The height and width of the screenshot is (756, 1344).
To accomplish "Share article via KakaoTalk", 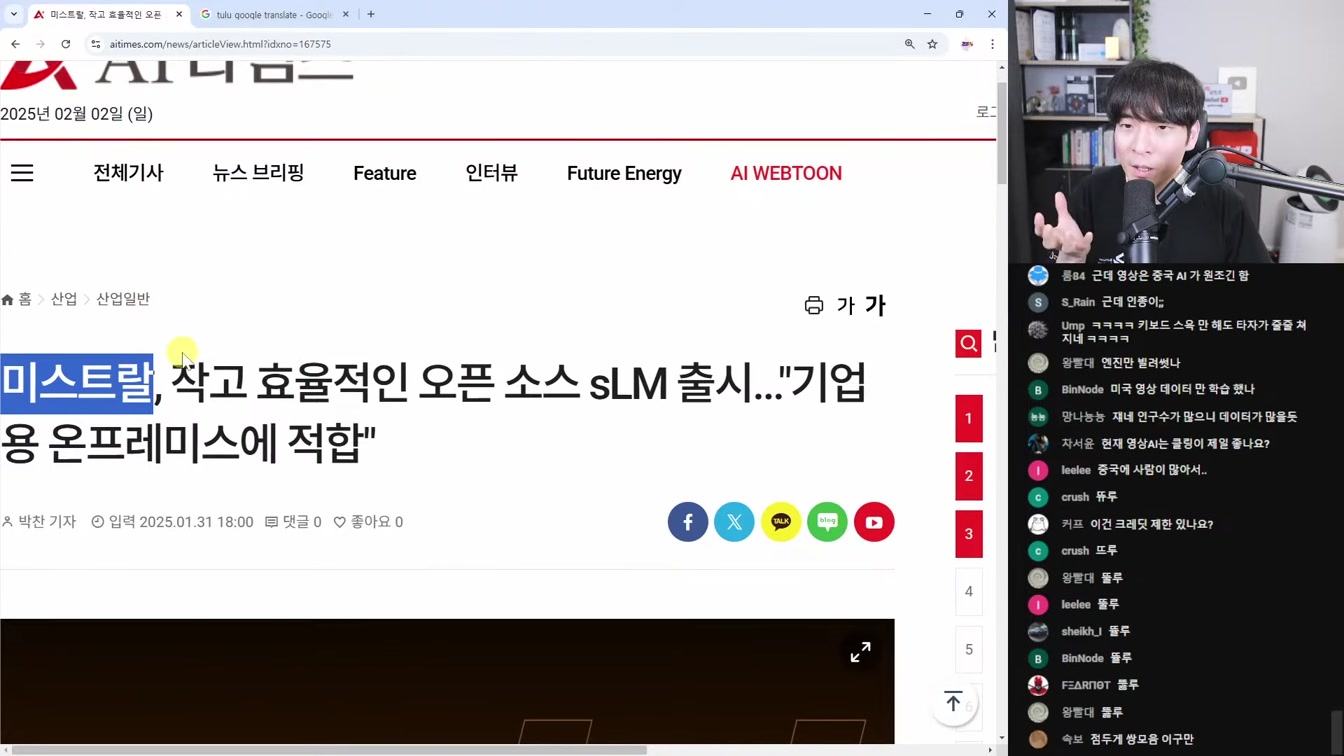I will (781, 522).
